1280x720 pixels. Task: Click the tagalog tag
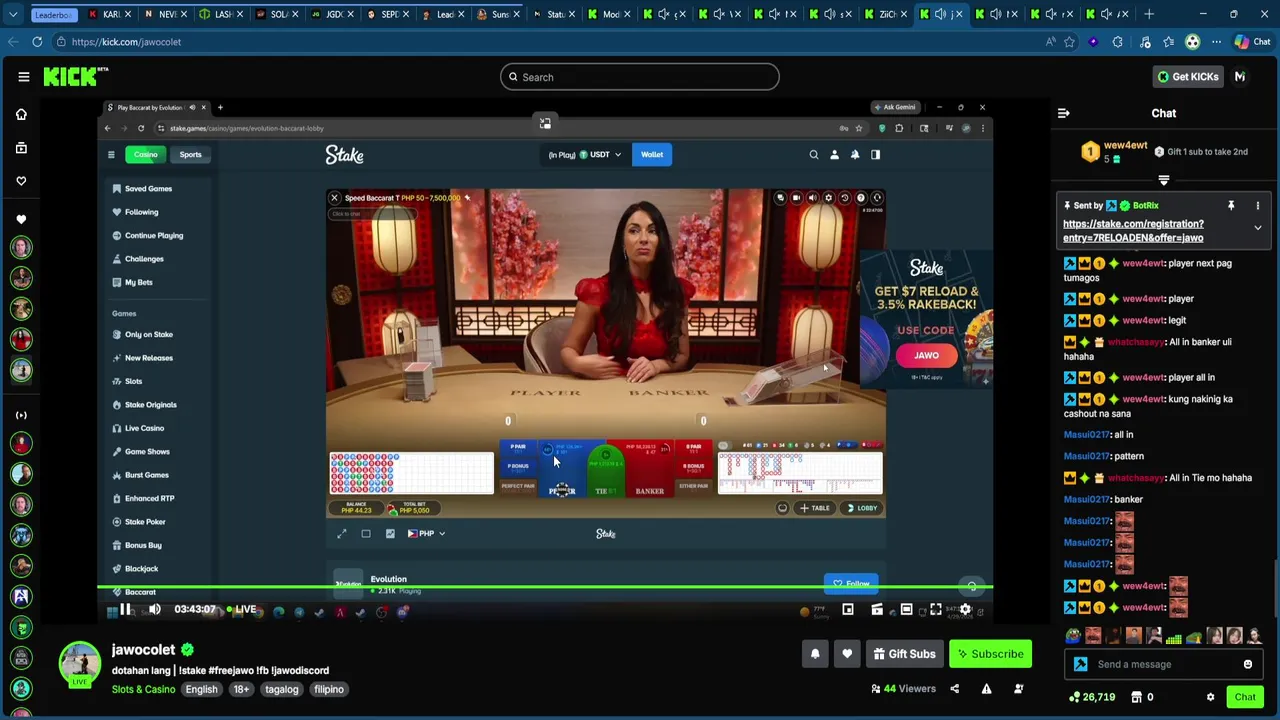click(x=282, y=689)
